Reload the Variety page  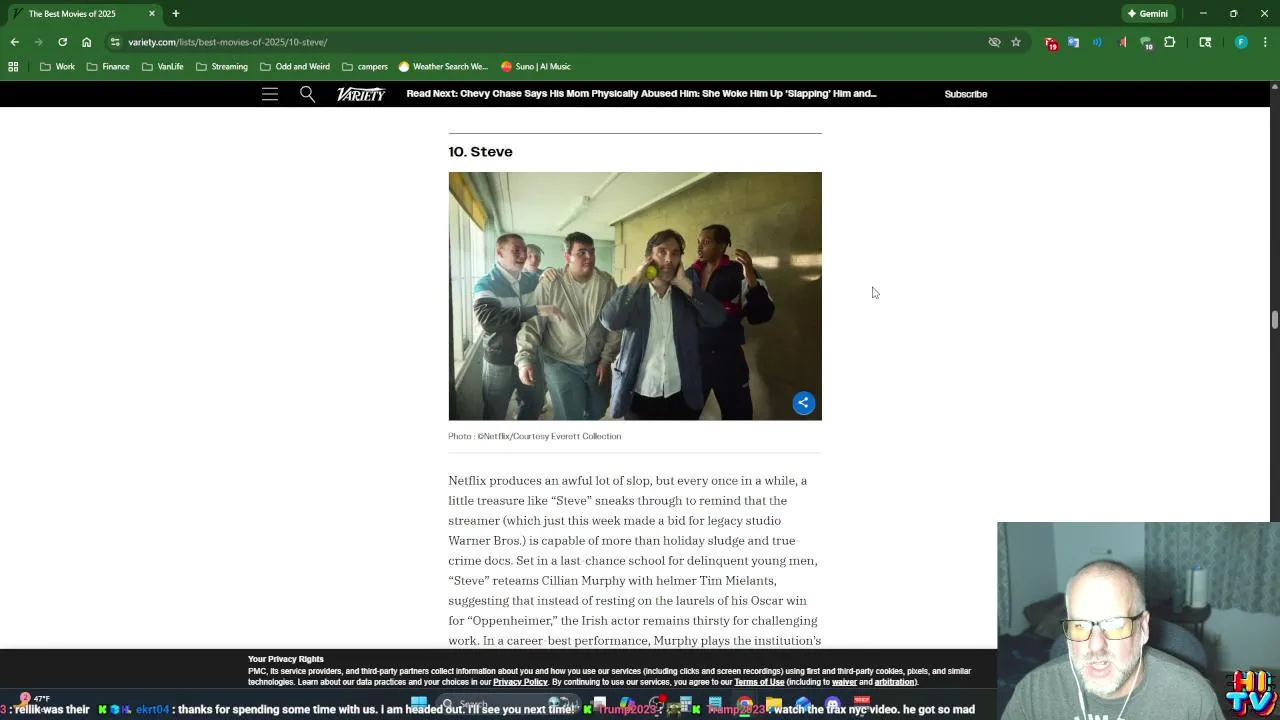(x=62, y=42)
